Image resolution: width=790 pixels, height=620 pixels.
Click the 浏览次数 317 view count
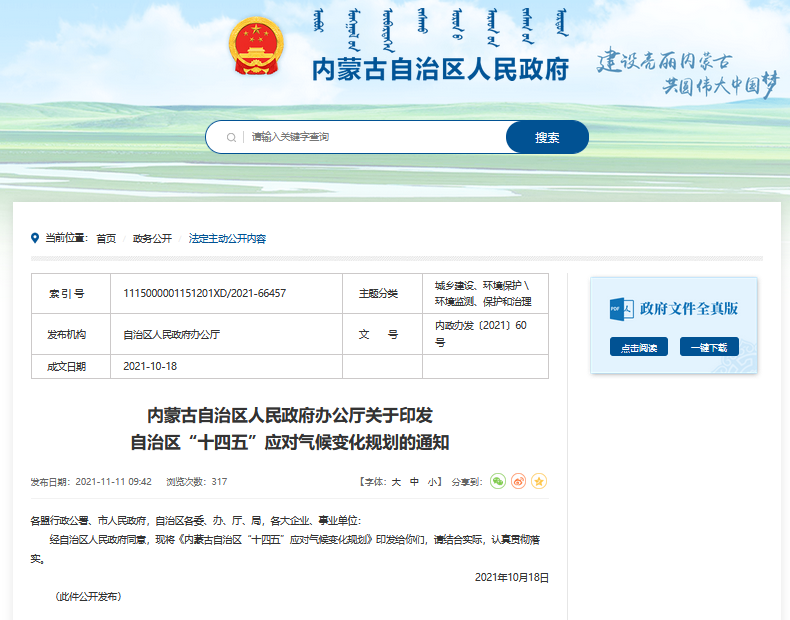click(x=197, y=482)
